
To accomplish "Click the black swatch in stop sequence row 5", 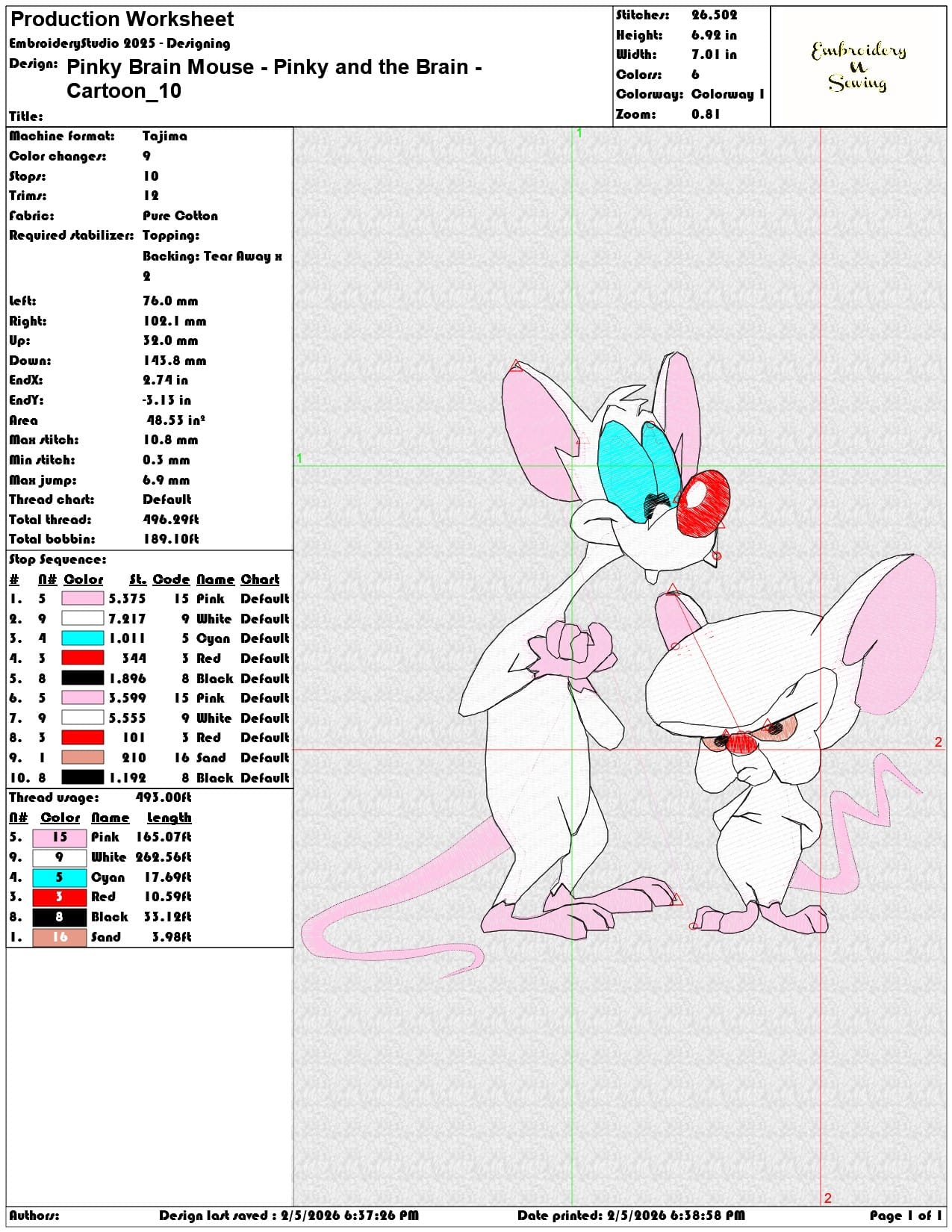I will [x=82, y=678].
